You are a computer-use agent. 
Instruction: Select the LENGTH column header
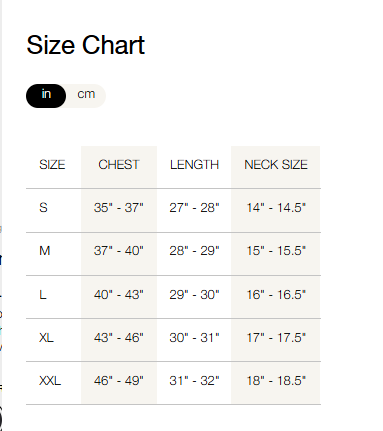click(194, 165)
